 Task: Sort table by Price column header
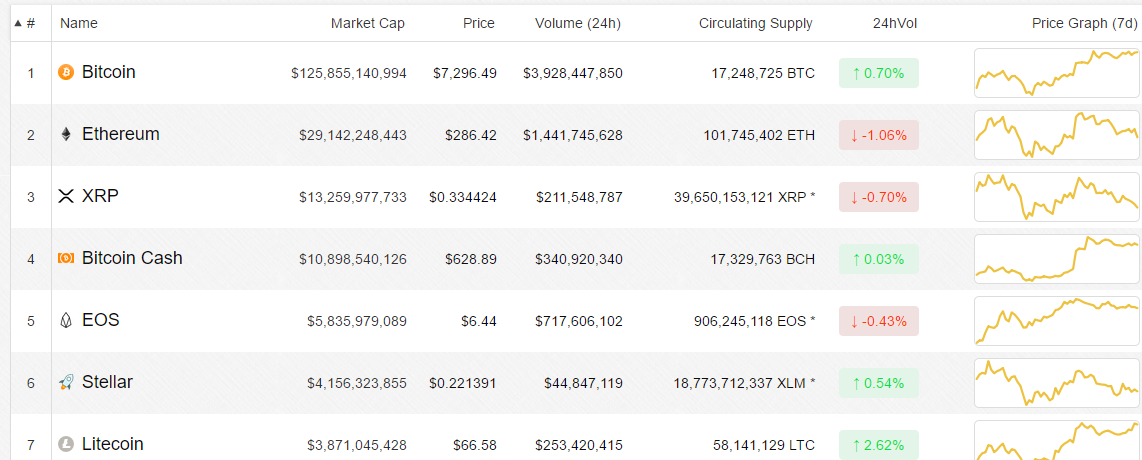478,23
